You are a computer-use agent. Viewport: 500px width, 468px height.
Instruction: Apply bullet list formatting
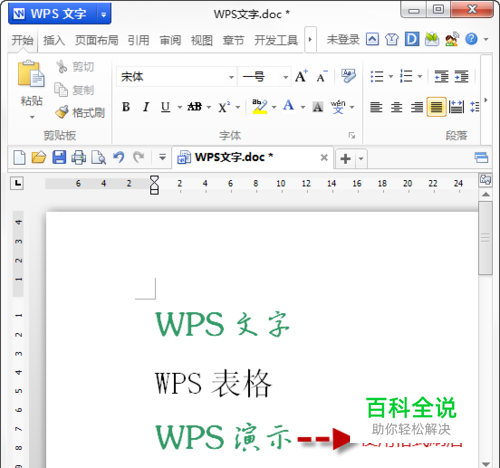pos(377,76)
